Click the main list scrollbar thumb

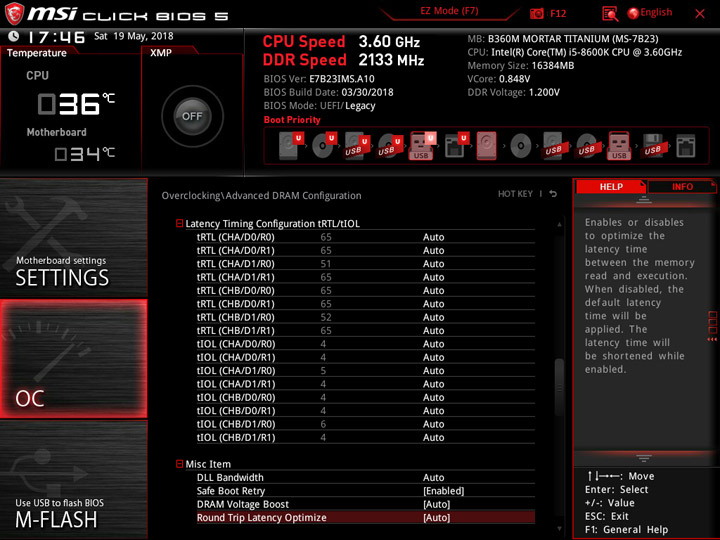coord(559,387)
